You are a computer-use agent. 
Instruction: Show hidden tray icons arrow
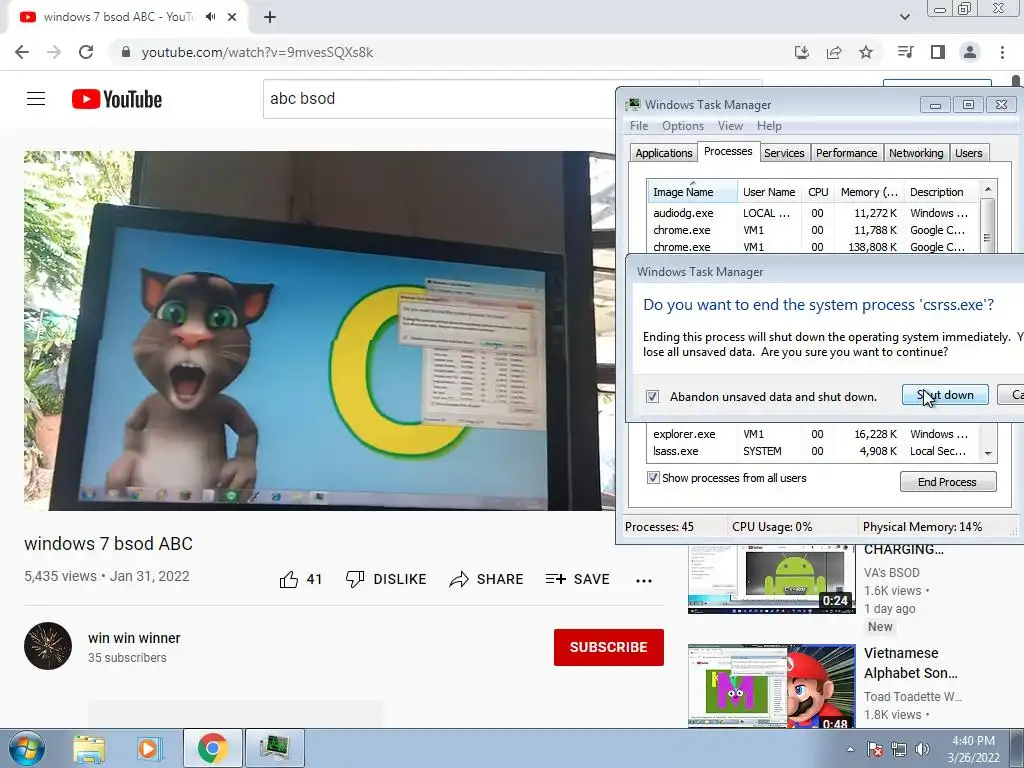tap(850, 749)
